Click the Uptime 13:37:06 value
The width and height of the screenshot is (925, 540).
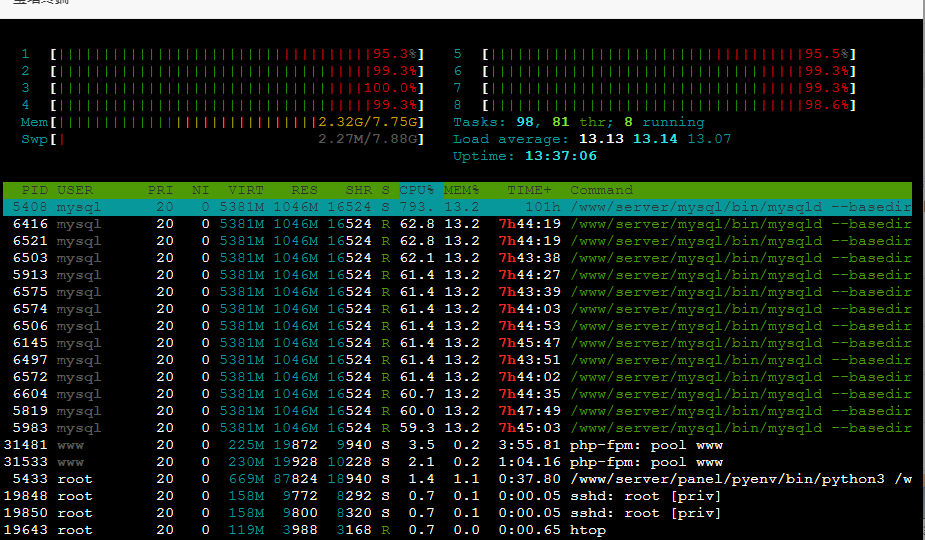(x=561, y=156)
